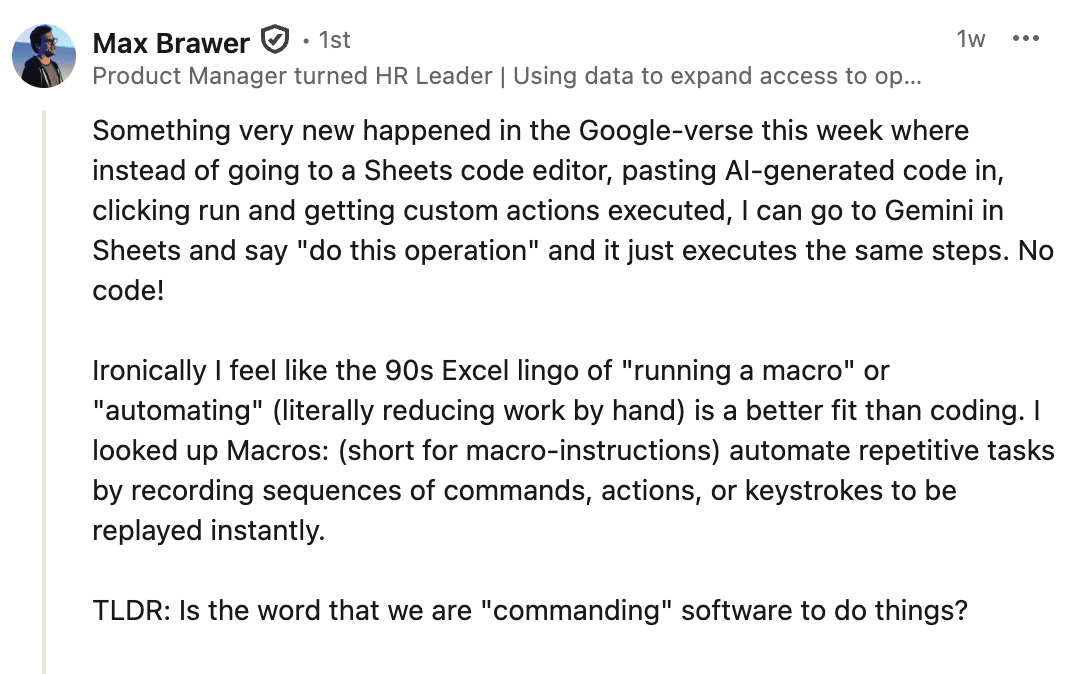Viewport: 1080px width, 674px height.
Task: Open Max Brawer's profile photo
Action: [x=44, y=56]
